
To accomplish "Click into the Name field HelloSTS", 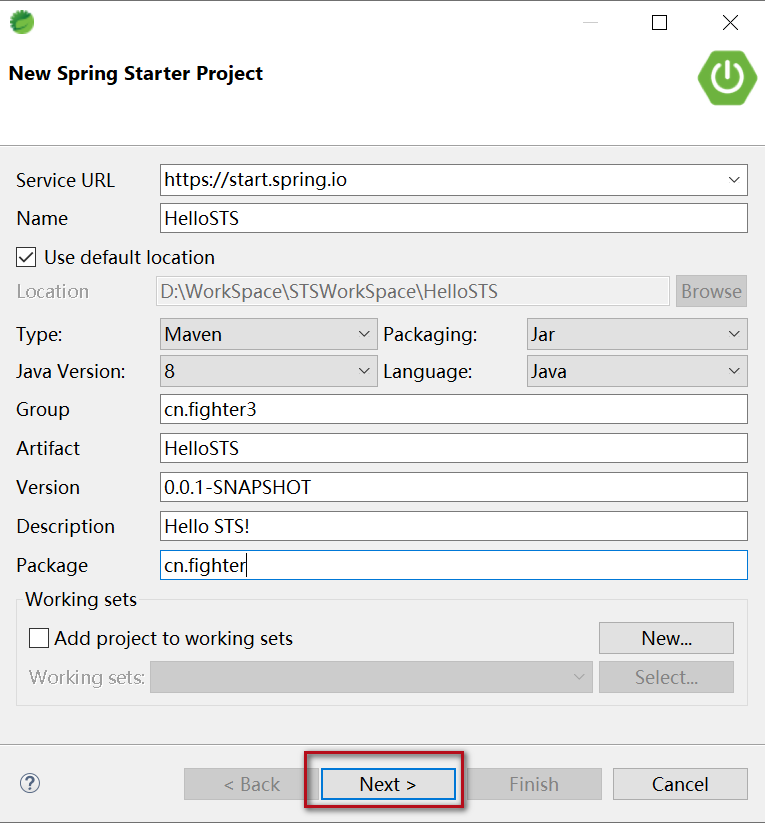I will pos(453,218).
